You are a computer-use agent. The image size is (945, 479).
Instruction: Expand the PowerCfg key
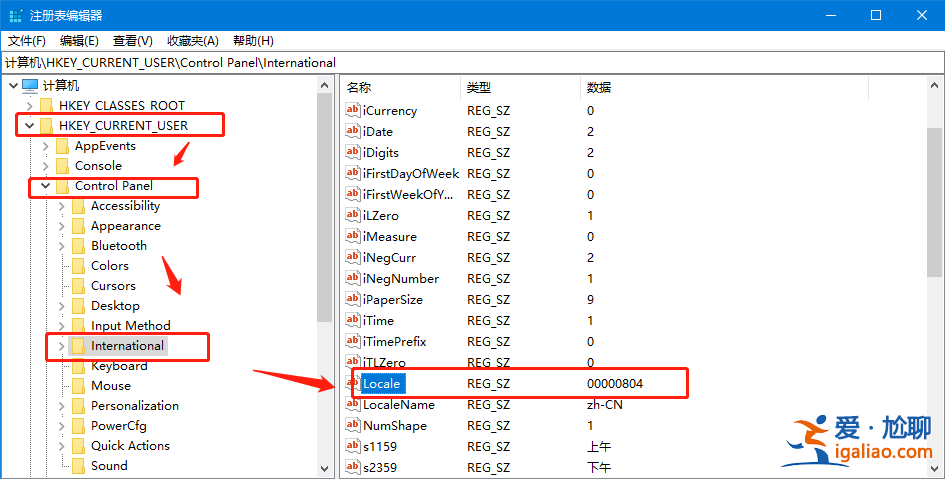pos(61,426)
